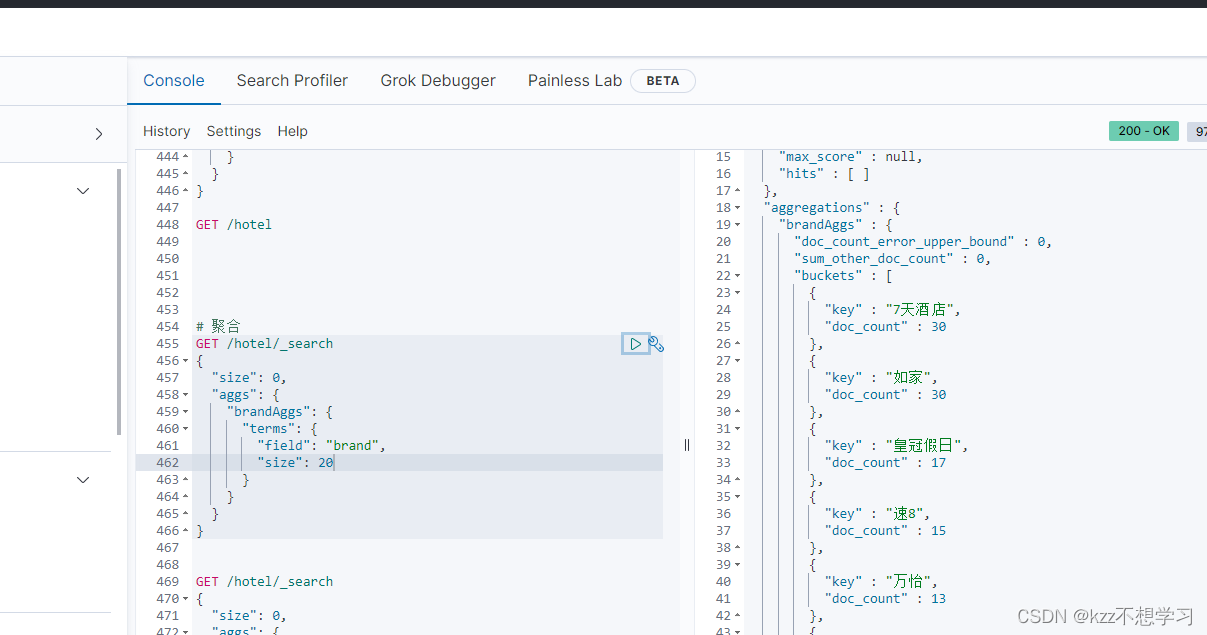The image size is (1207, 635).
Task: Click the 200 - OK status badge
Action: coord(1143,131)
